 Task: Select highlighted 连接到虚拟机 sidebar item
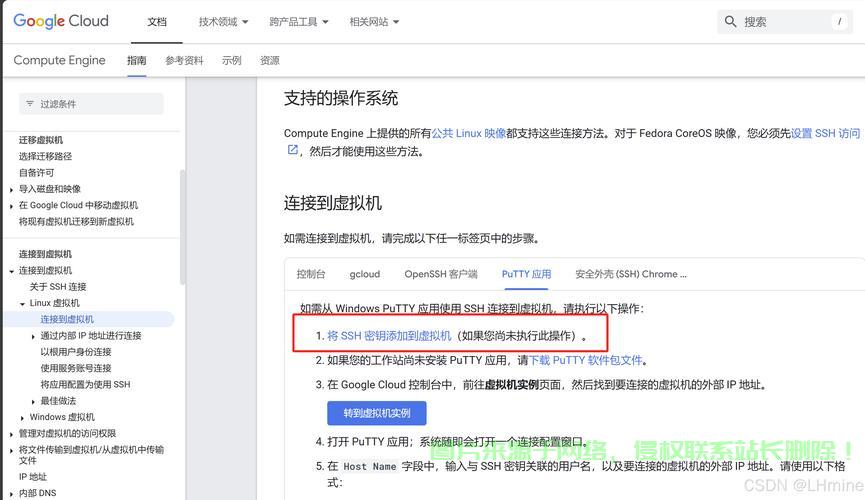(x=67, y=319)
